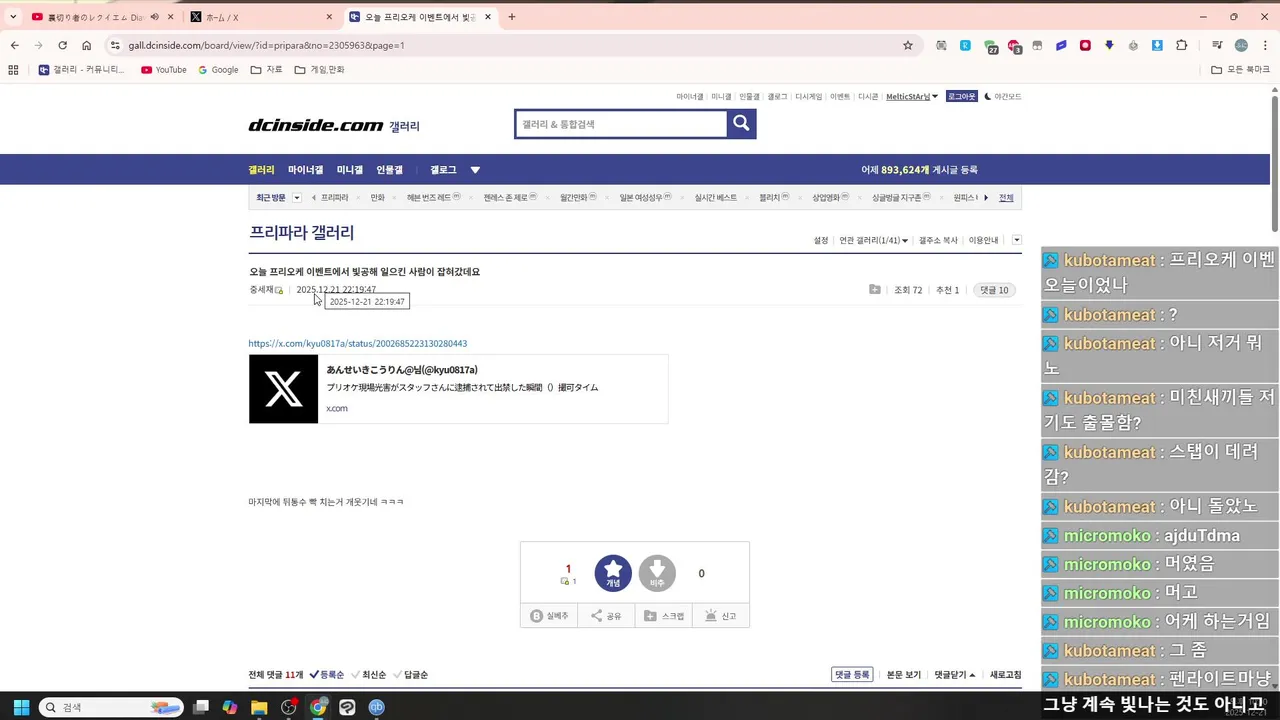Viewport: 1280px width, 720px height.
Task: Downvote the post with the 비추 button
Action: [x=657, y=574]
